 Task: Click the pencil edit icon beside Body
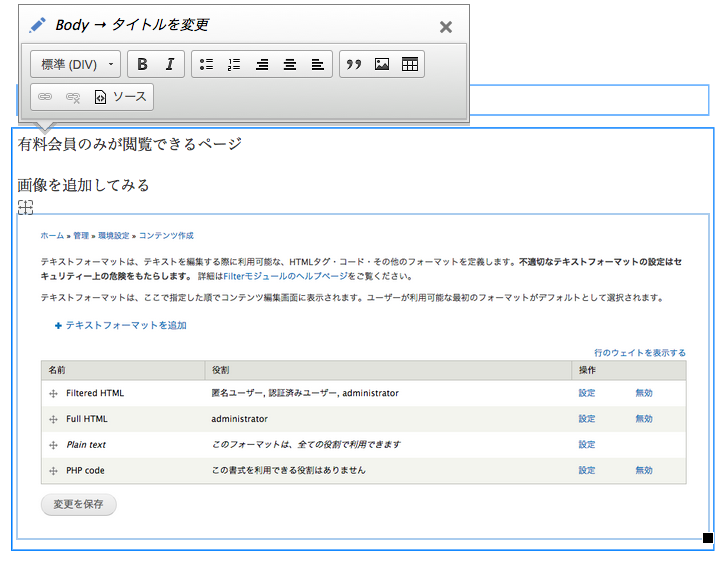pos(37,25)
